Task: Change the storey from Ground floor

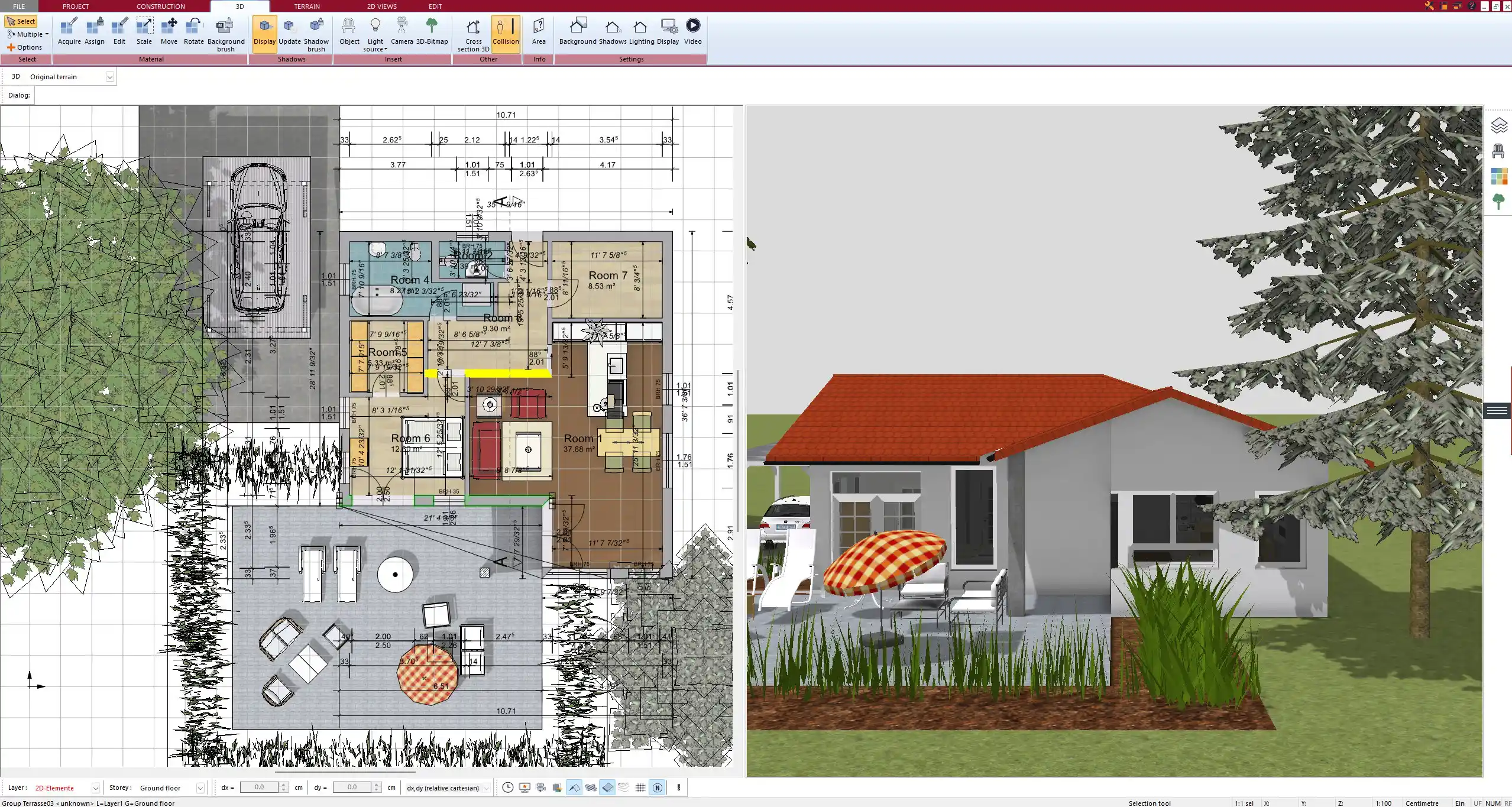Action: coord(200,787)
